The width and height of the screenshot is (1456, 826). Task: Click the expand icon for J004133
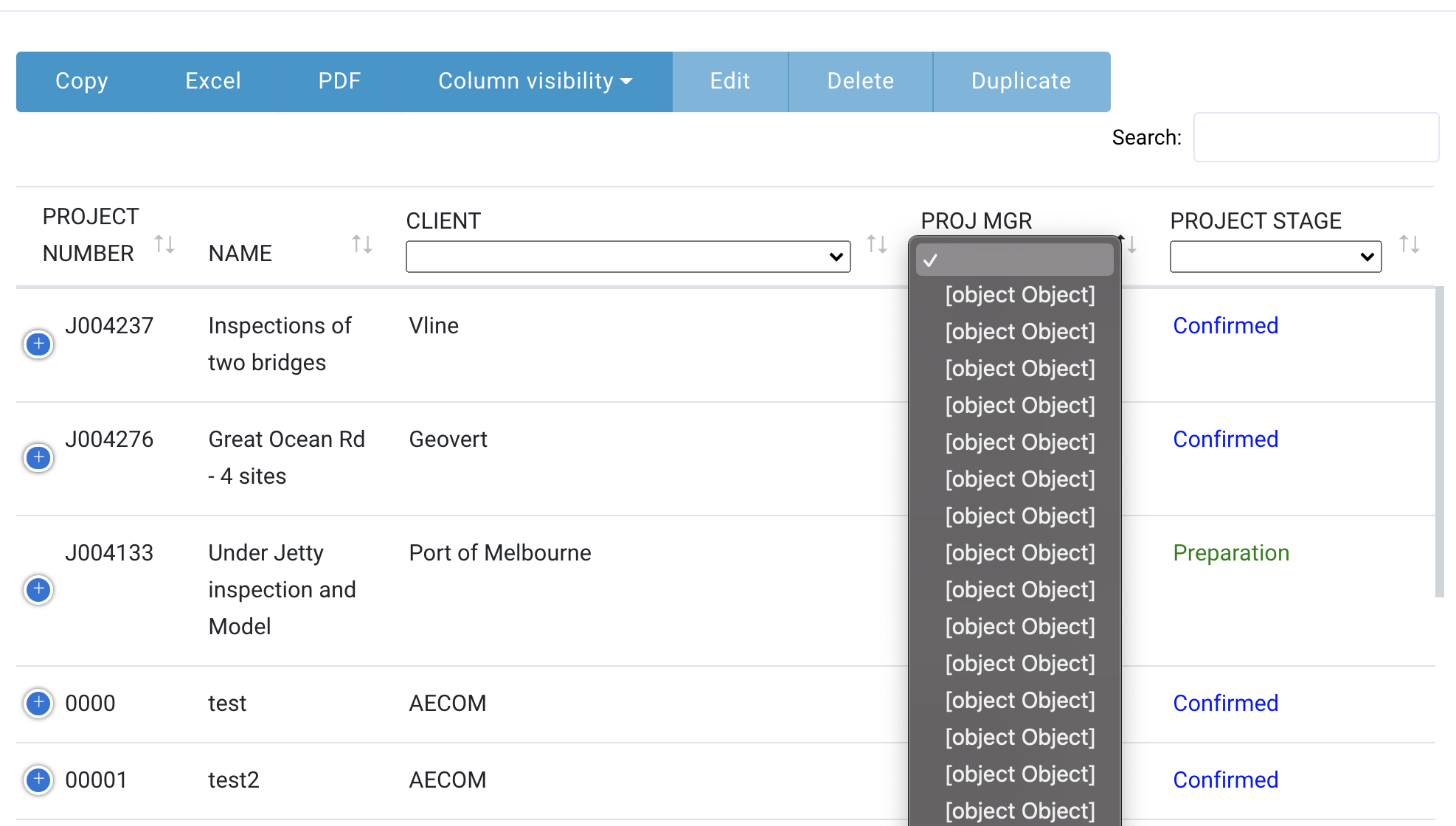(37, 589)
